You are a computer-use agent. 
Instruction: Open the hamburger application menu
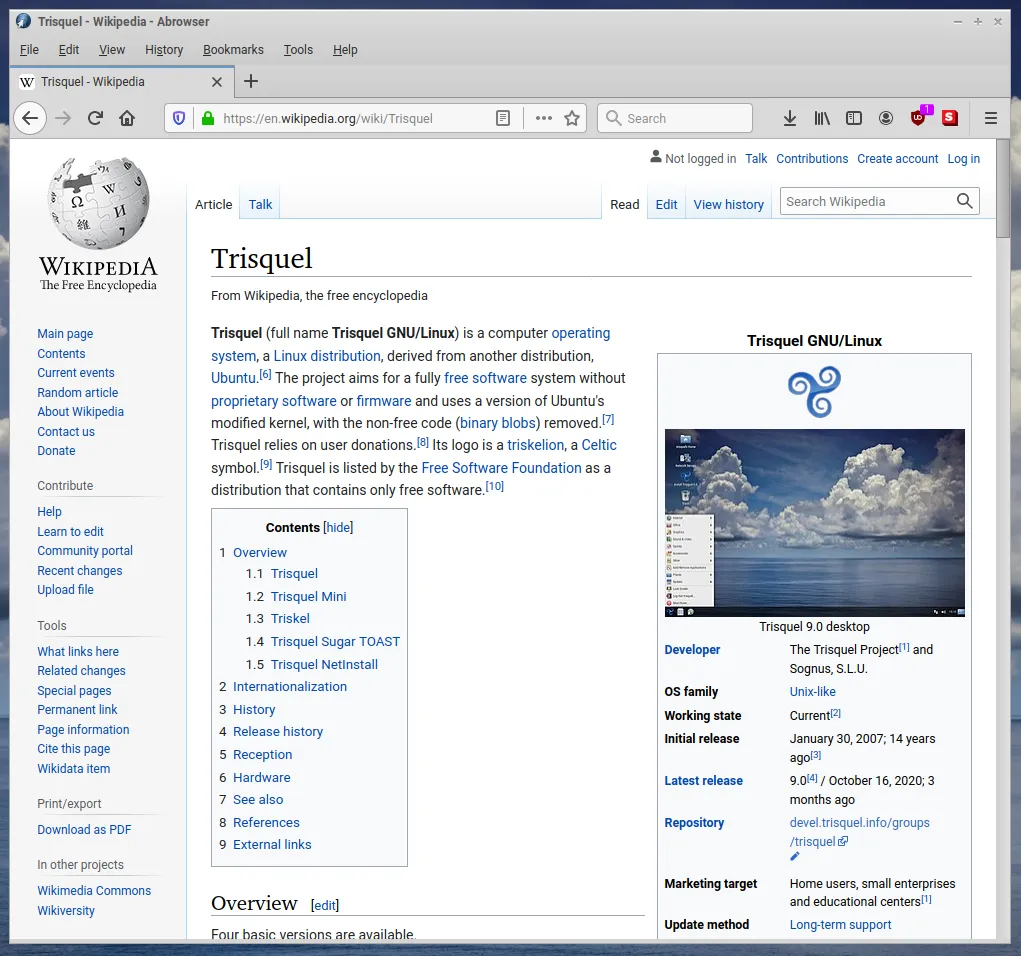click(990, 117)
